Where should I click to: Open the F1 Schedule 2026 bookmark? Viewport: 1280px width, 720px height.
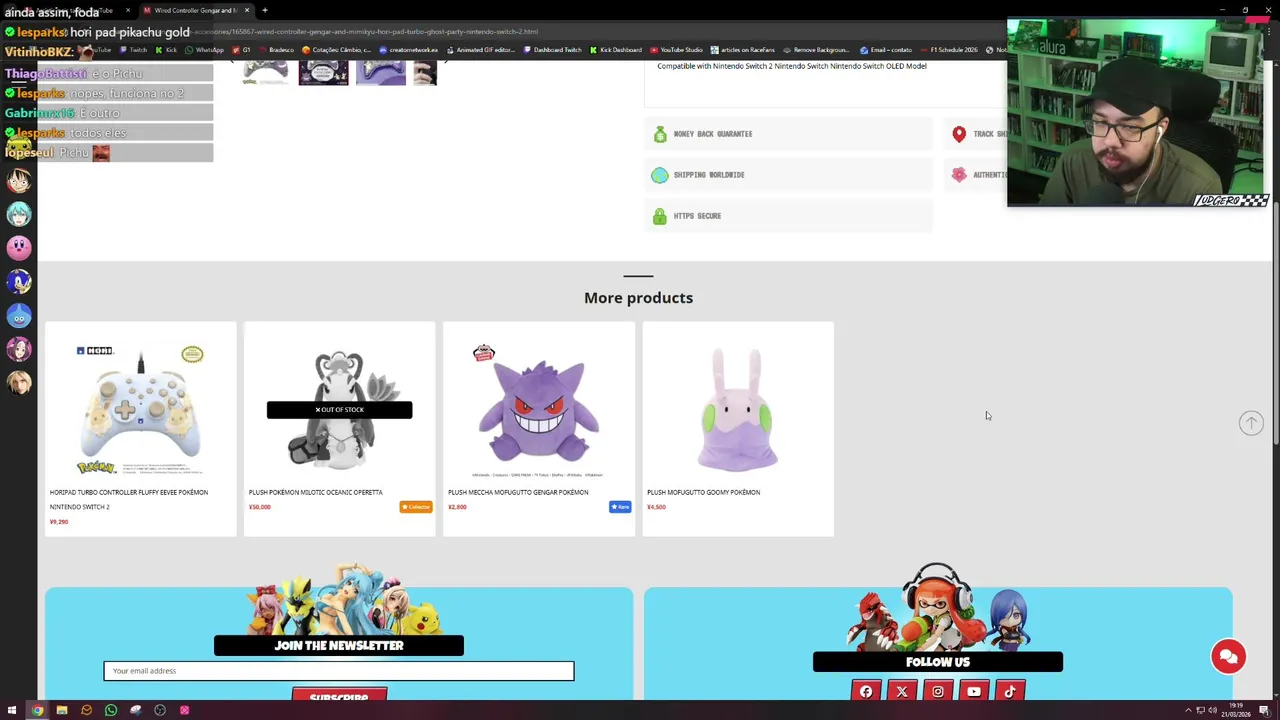pyautogui.click(x=950, y=50)
